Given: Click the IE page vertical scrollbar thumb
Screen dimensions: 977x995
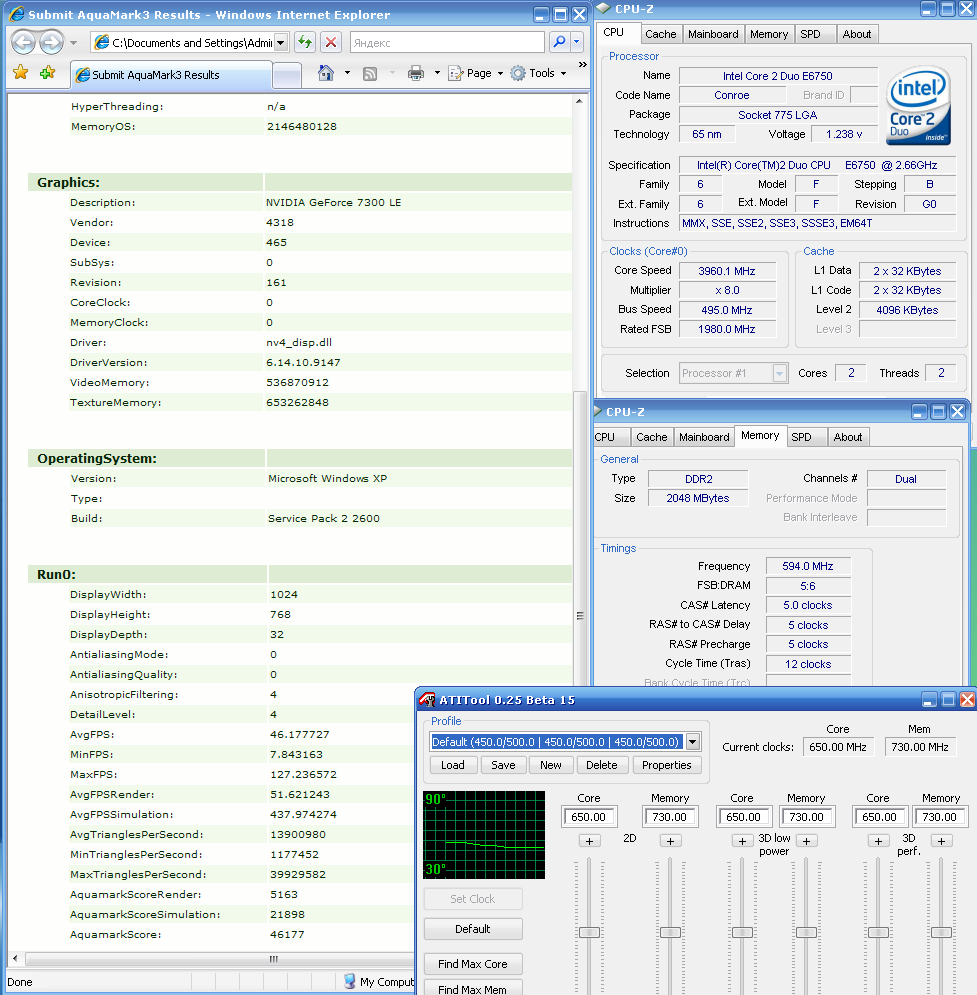Looking at the screenshot, I should [x=579, y=539].
